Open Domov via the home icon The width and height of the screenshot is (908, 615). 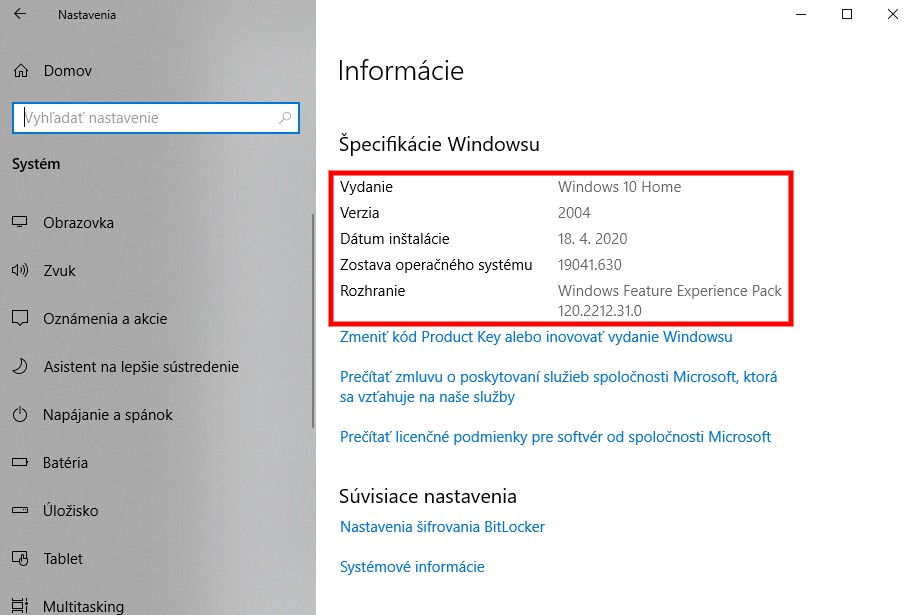[x=21, y=71]
